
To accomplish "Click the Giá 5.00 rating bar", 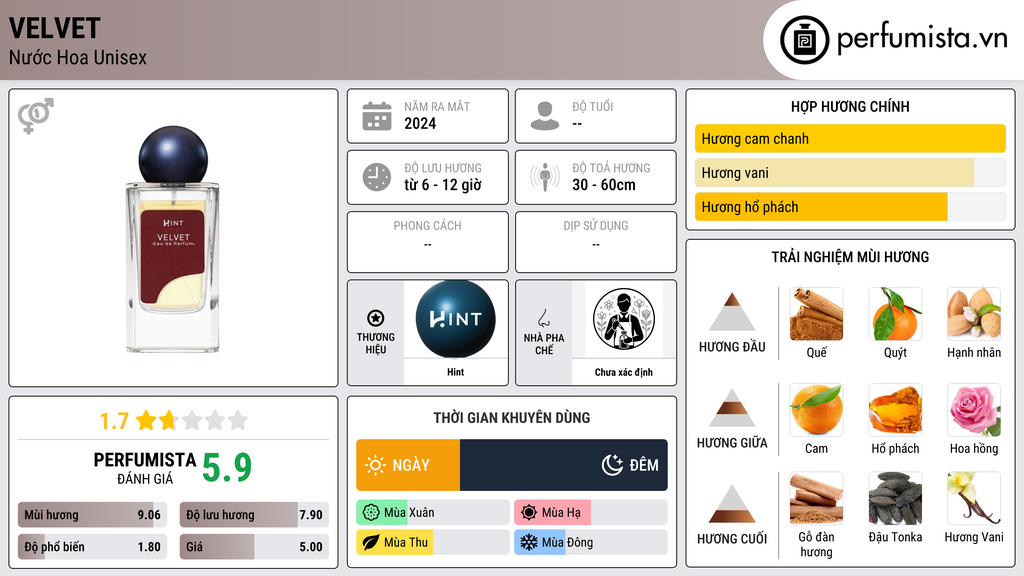I will click(x=254, y=547).
